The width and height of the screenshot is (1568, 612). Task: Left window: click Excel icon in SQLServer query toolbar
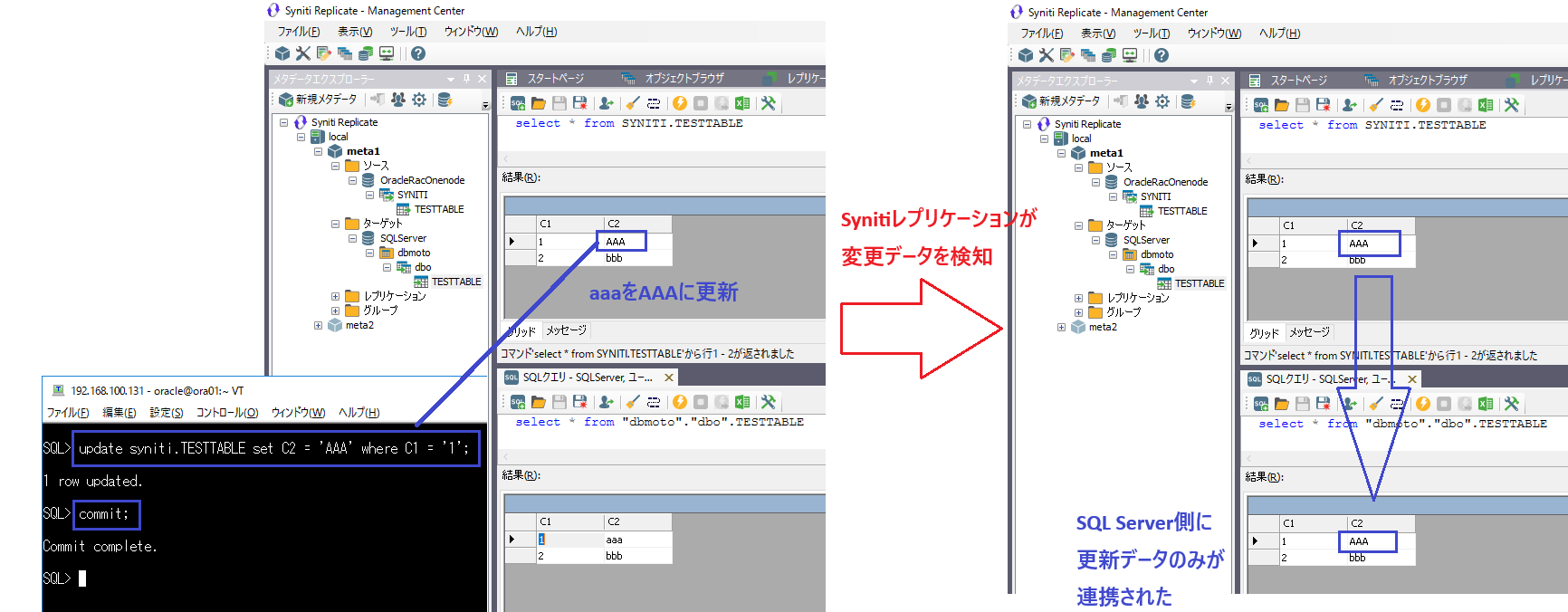point(742,402)
